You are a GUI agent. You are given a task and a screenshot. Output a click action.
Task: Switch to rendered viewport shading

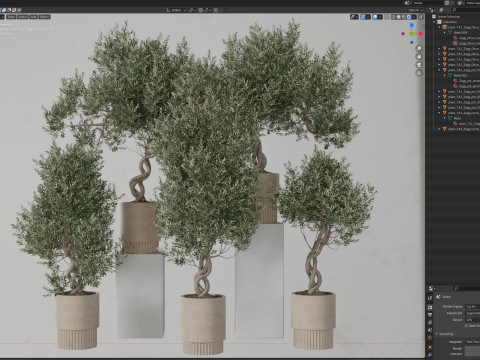pyautogui.click(x=409, y=17)
